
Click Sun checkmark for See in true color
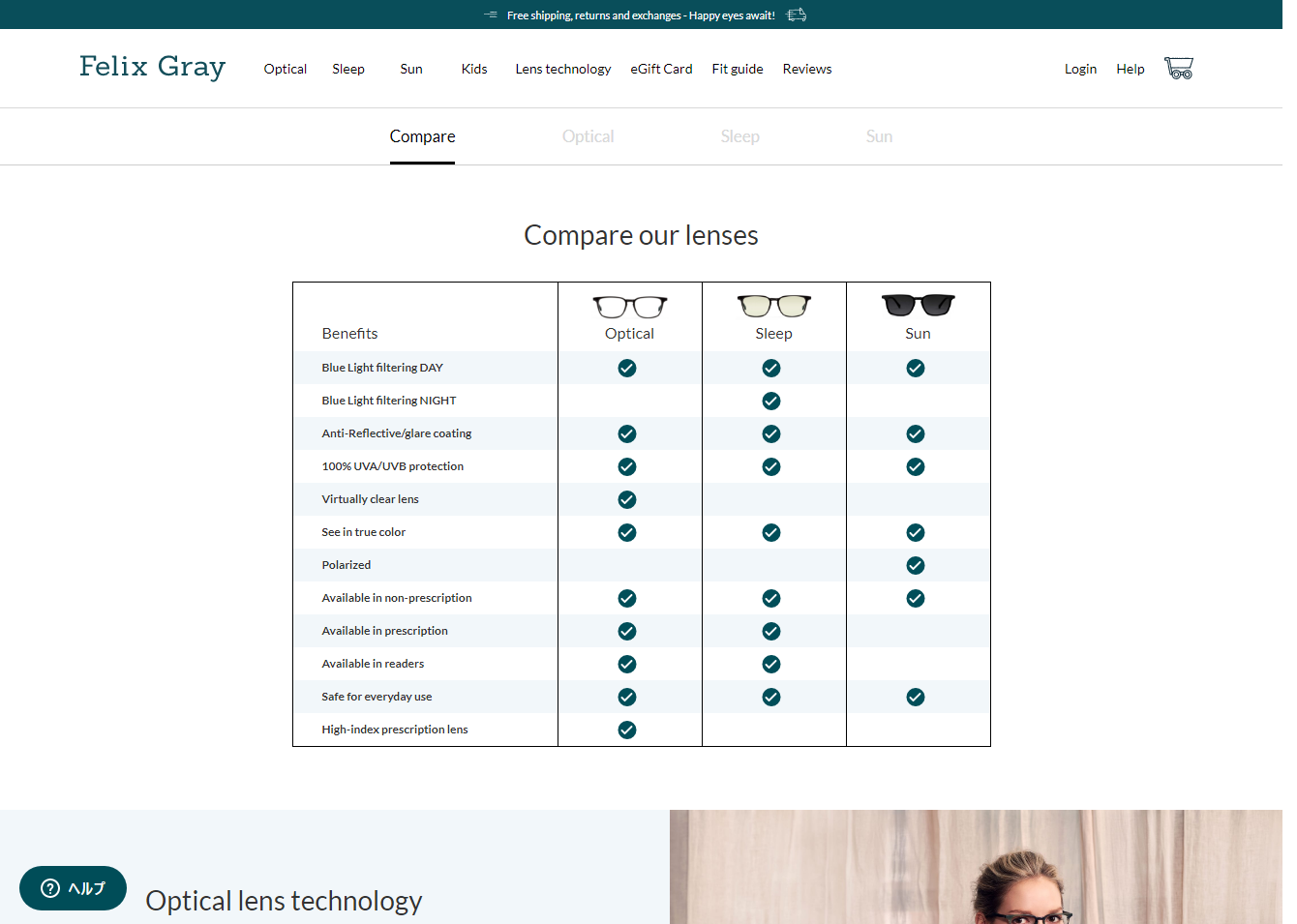916,532
